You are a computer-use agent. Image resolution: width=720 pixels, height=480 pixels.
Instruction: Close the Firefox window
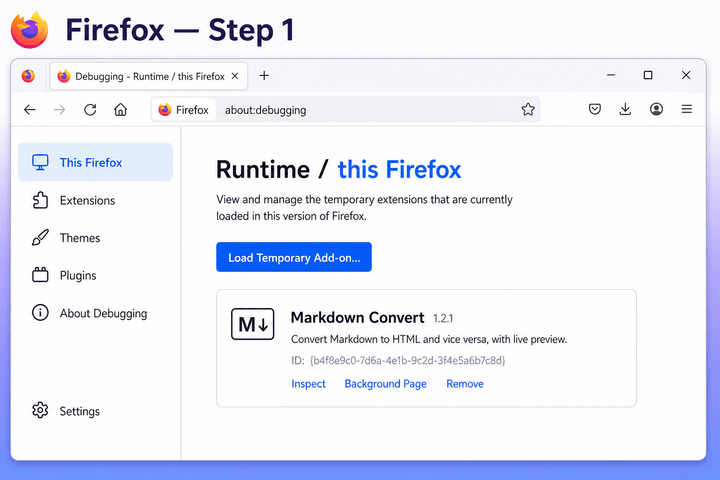pos(686,75)
